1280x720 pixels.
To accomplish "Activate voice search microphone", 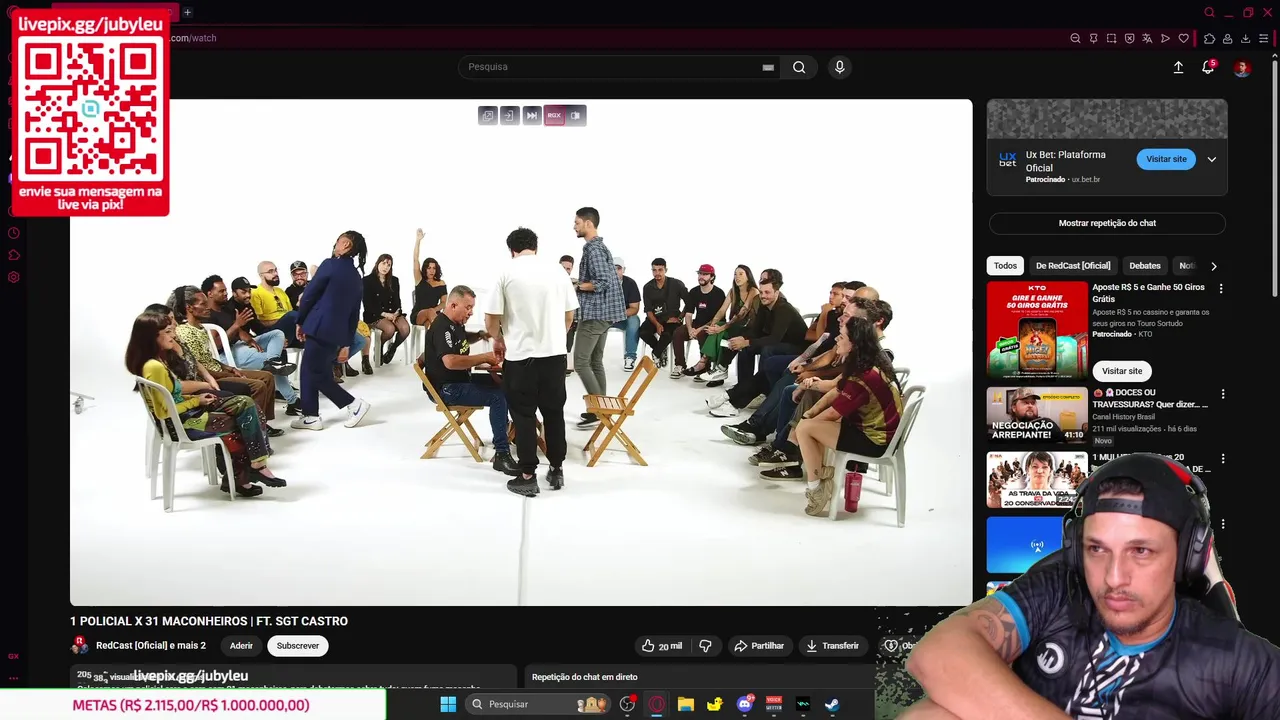I will [839, 67].
